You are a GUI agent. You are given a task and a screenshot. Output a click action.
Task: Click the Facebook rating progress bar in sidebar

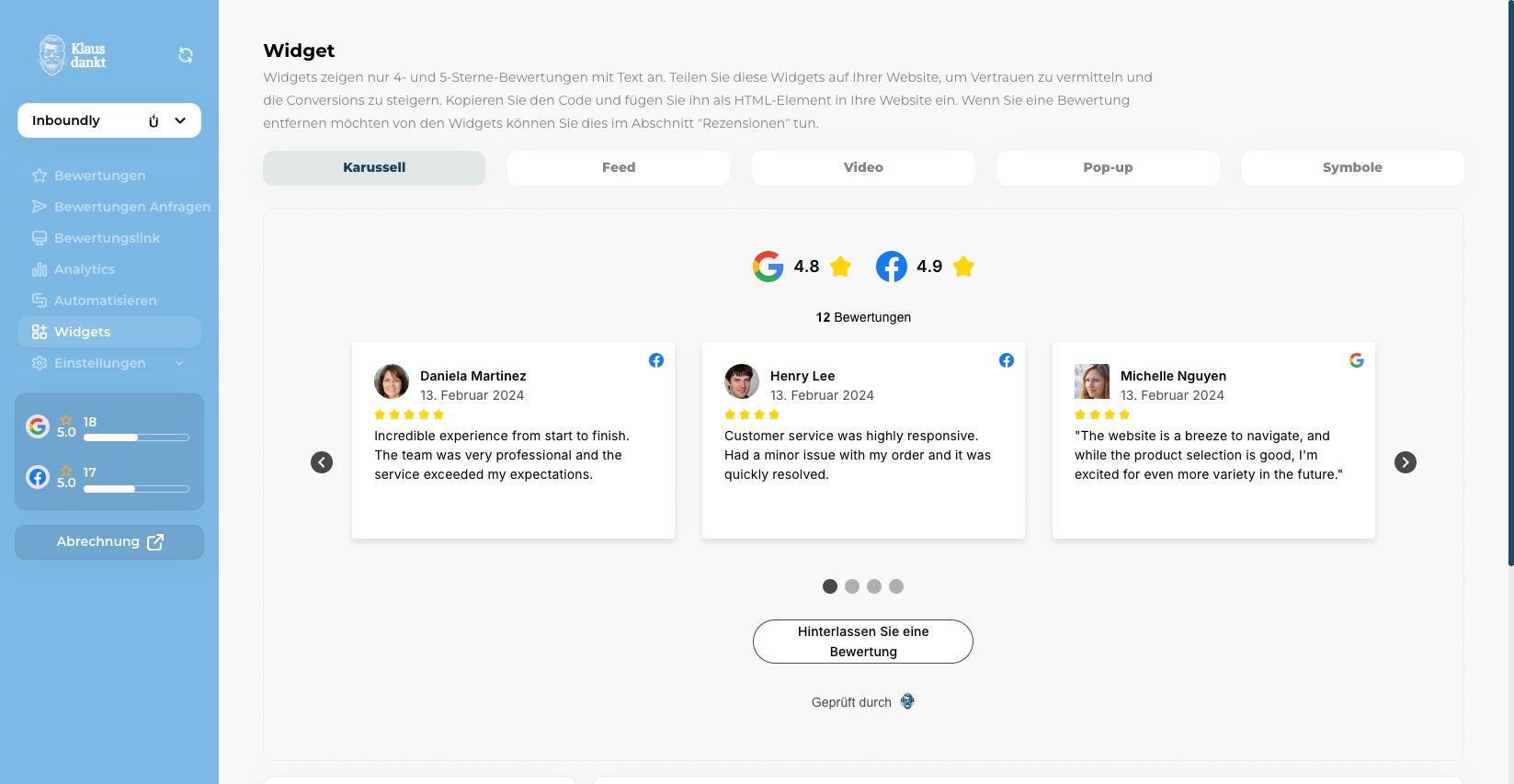[136, 488]
